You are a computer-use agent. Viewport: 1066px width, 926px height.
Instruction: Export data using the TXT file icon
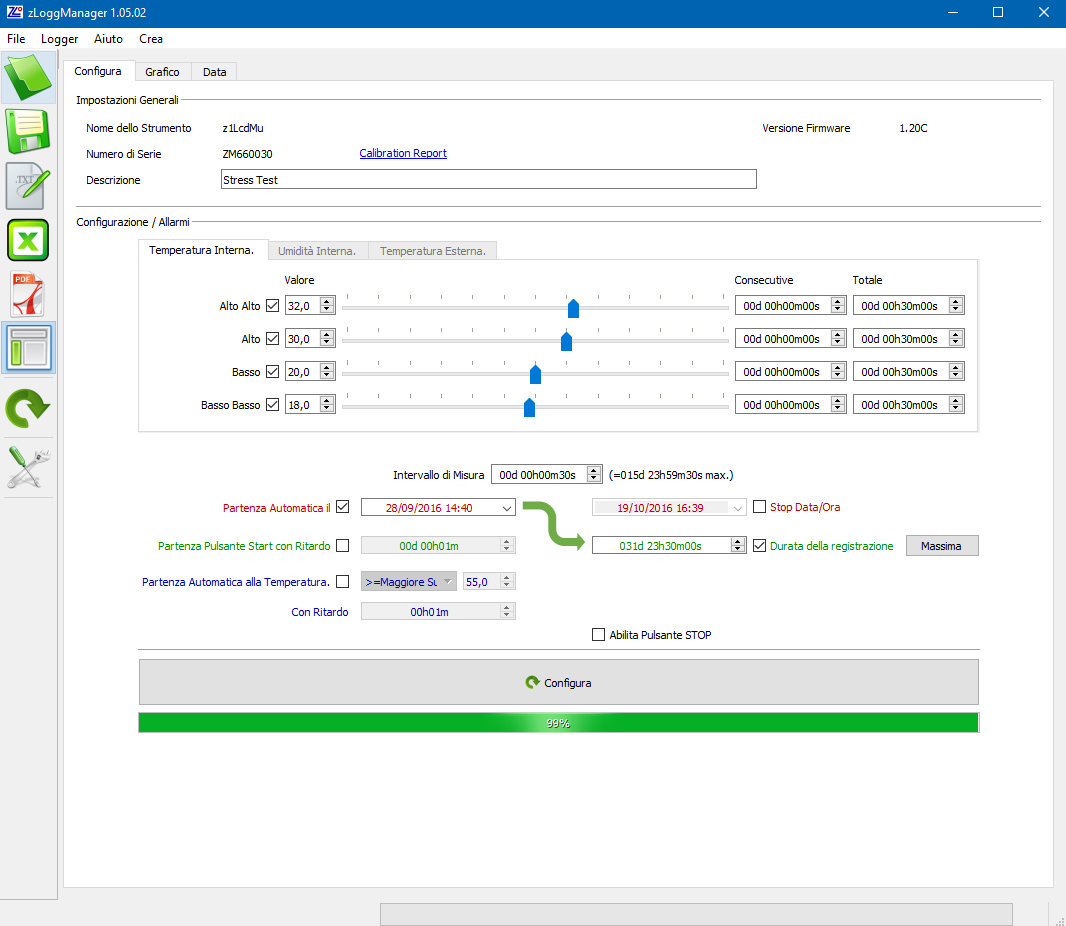click(x=29, y=186)
